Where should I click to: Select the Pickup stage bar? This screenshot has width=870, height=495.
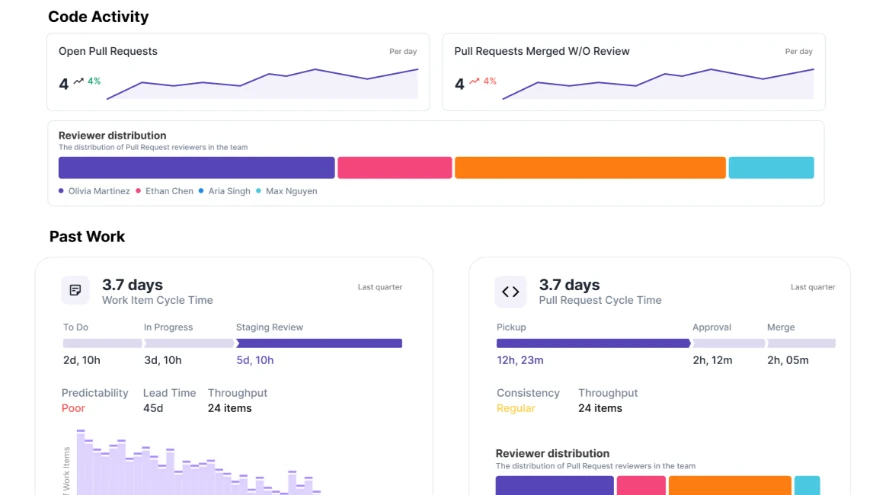593,343
